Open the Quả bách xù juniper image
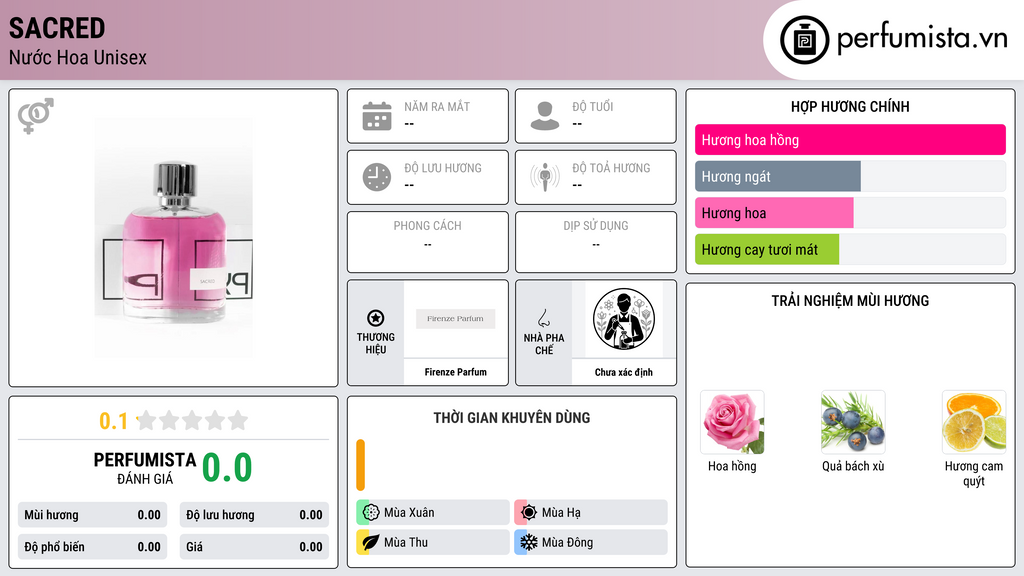 click(853, 423)
